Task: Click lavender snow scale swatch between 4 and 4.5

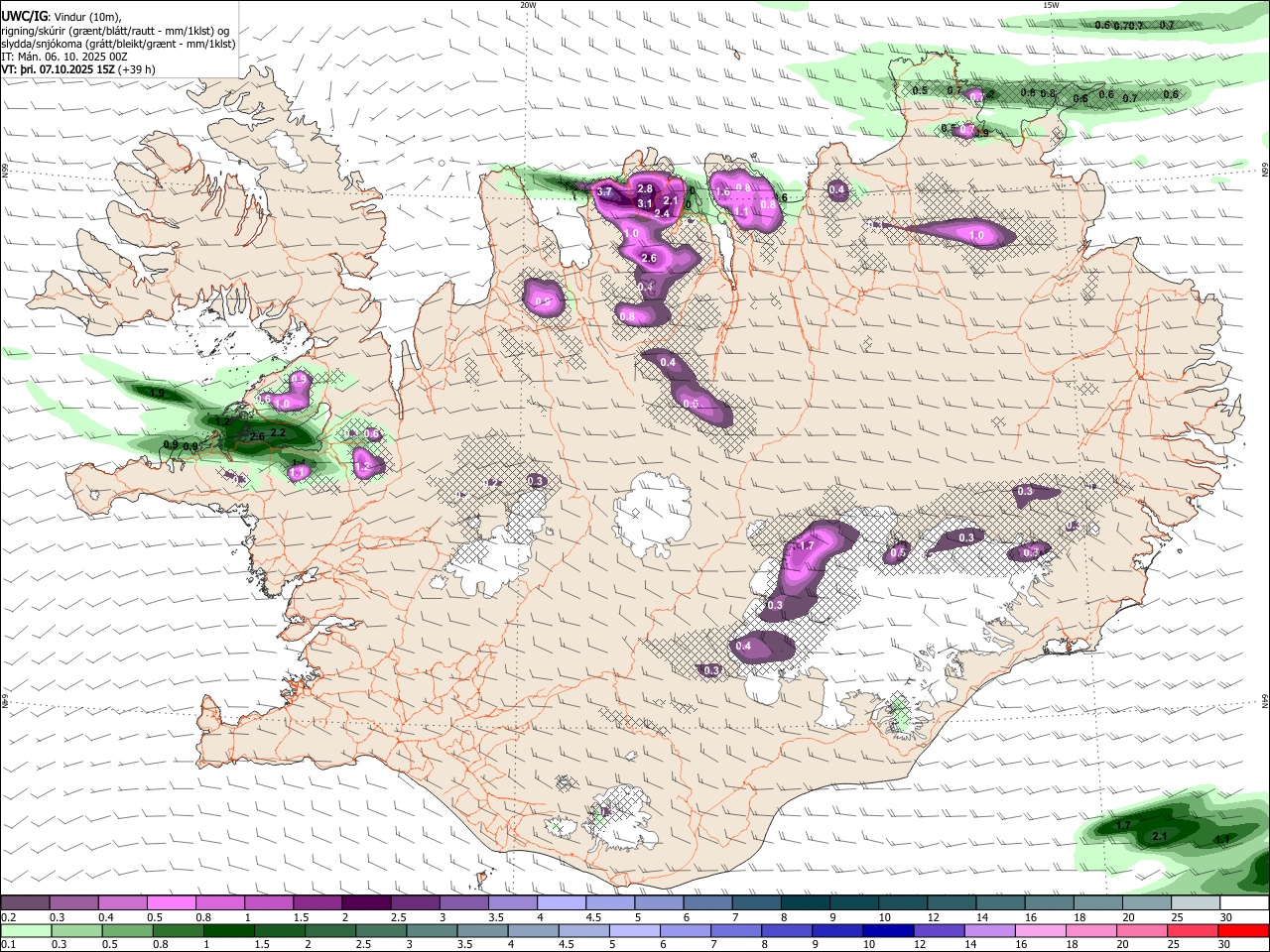Action: [x=561, y=902]
